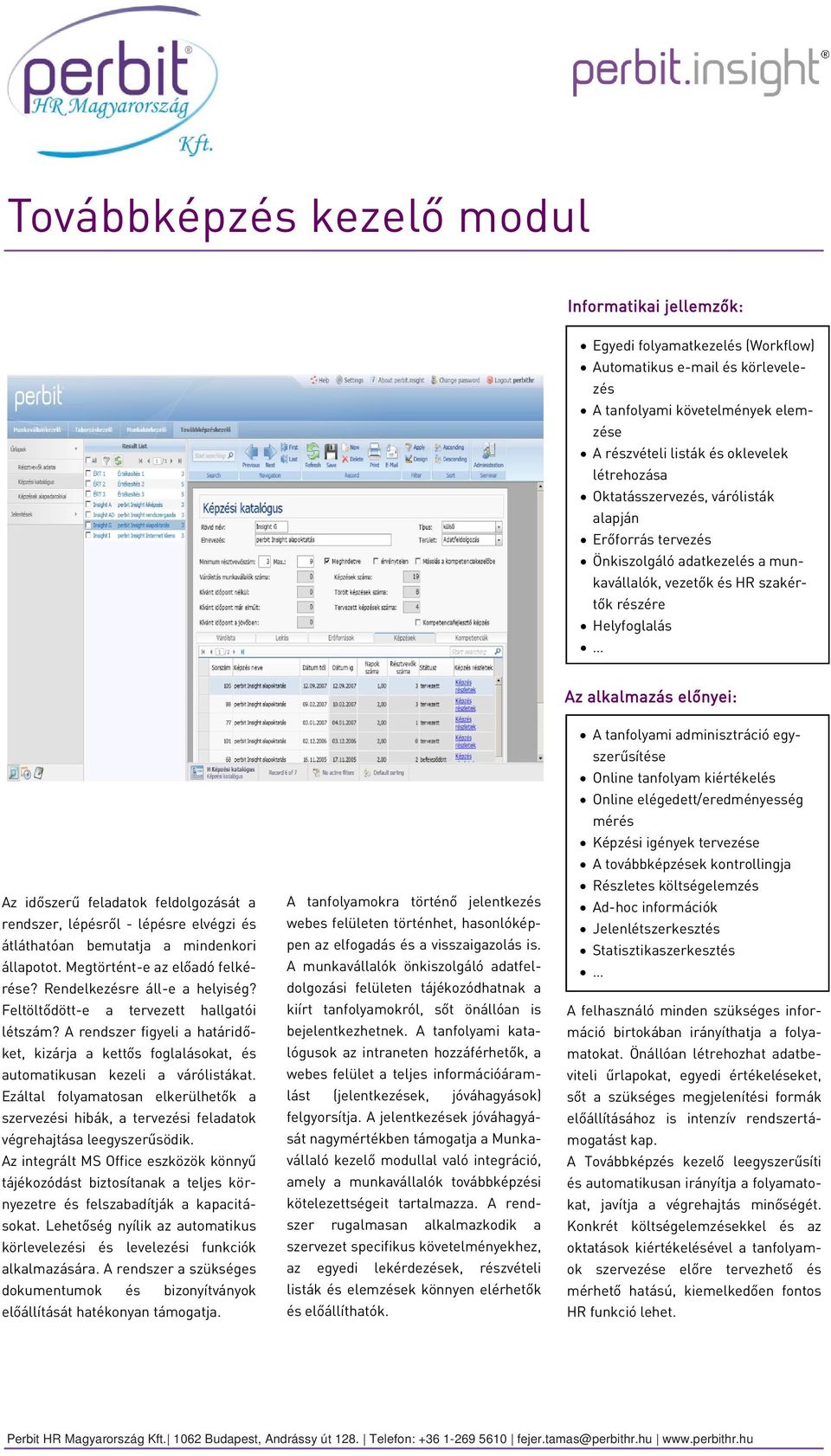This screenshot has width=831, height=1456.
Task: Click the Print icon
Action: [375, 451]
